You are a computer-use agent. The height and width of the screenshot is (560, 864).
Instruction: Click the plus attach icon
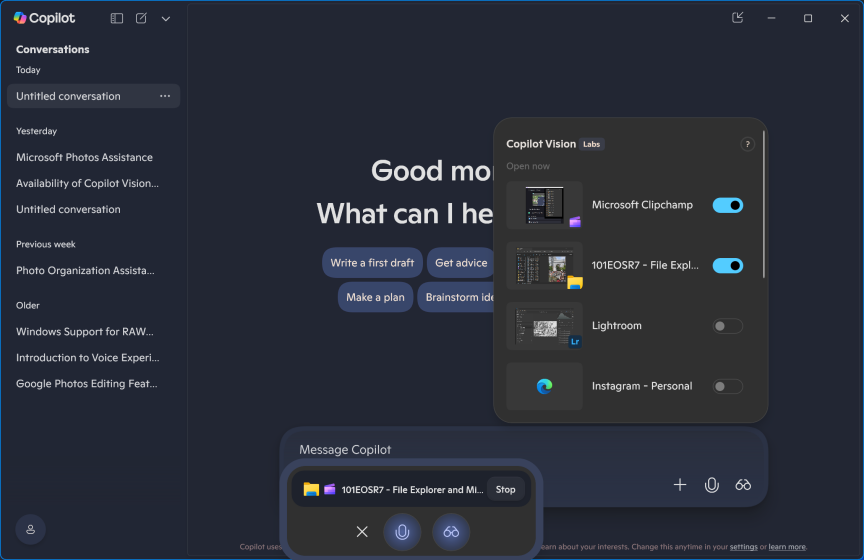click(680, 485)
